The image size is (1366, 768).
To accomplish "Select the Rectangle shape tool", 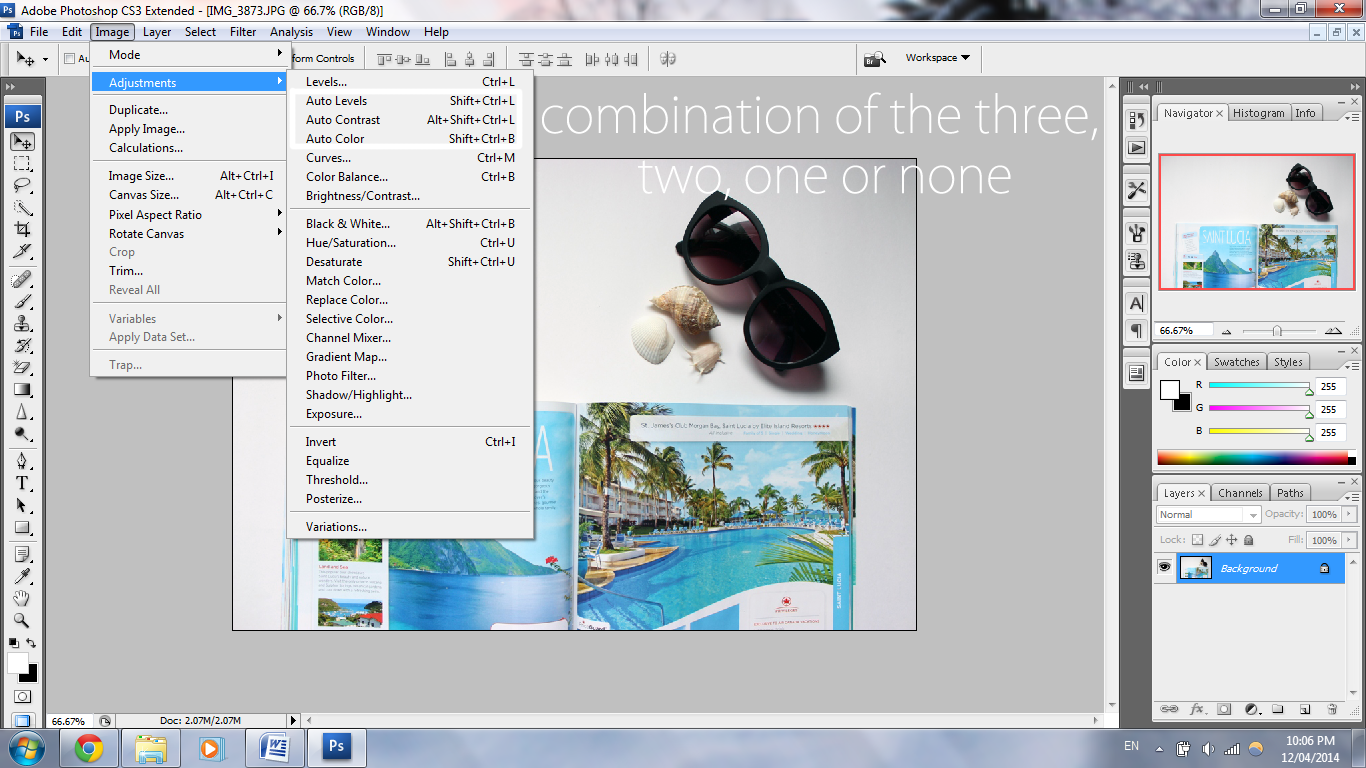I will [x=22, y=528].
